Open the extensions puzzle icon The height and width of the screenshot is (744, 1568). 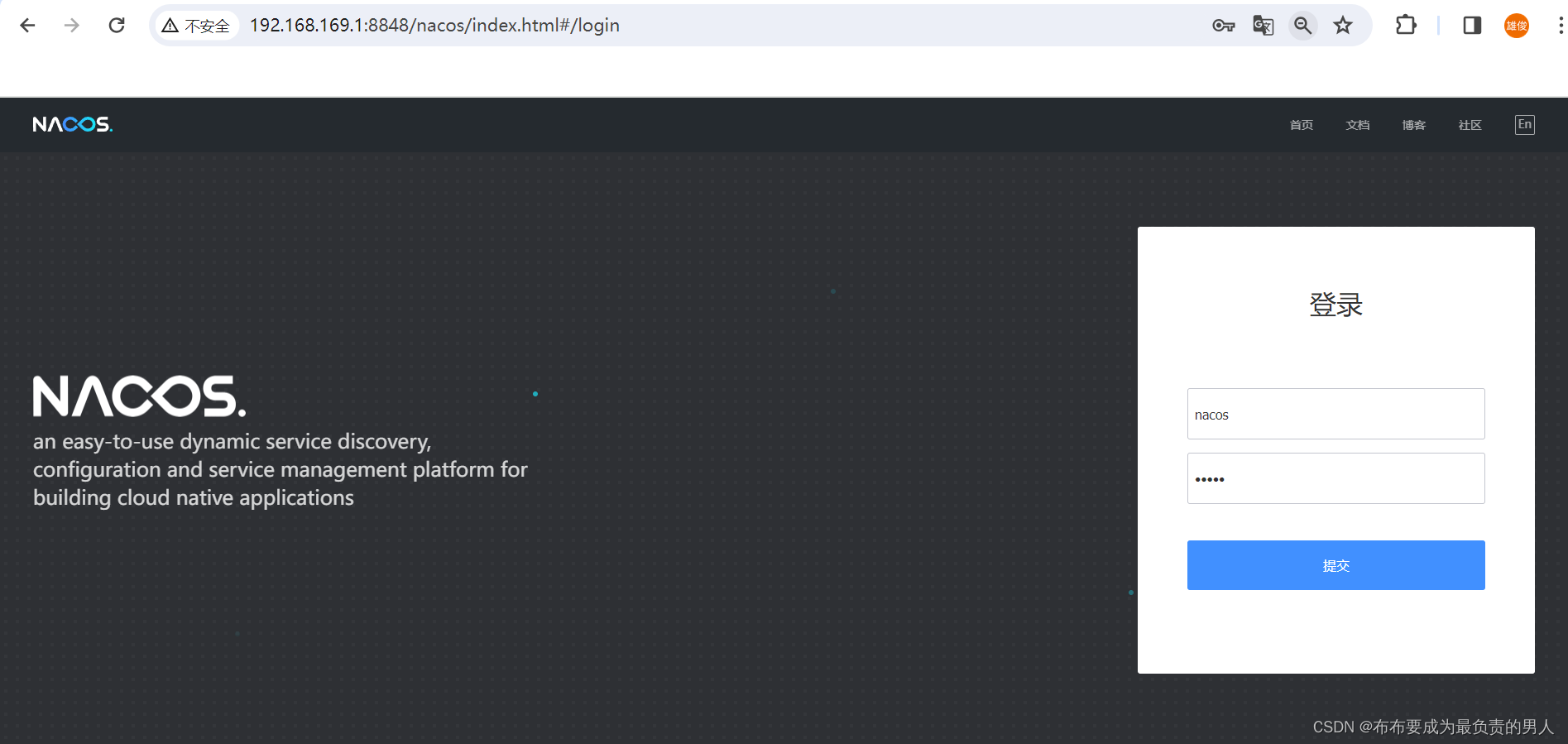point(1406,26)
